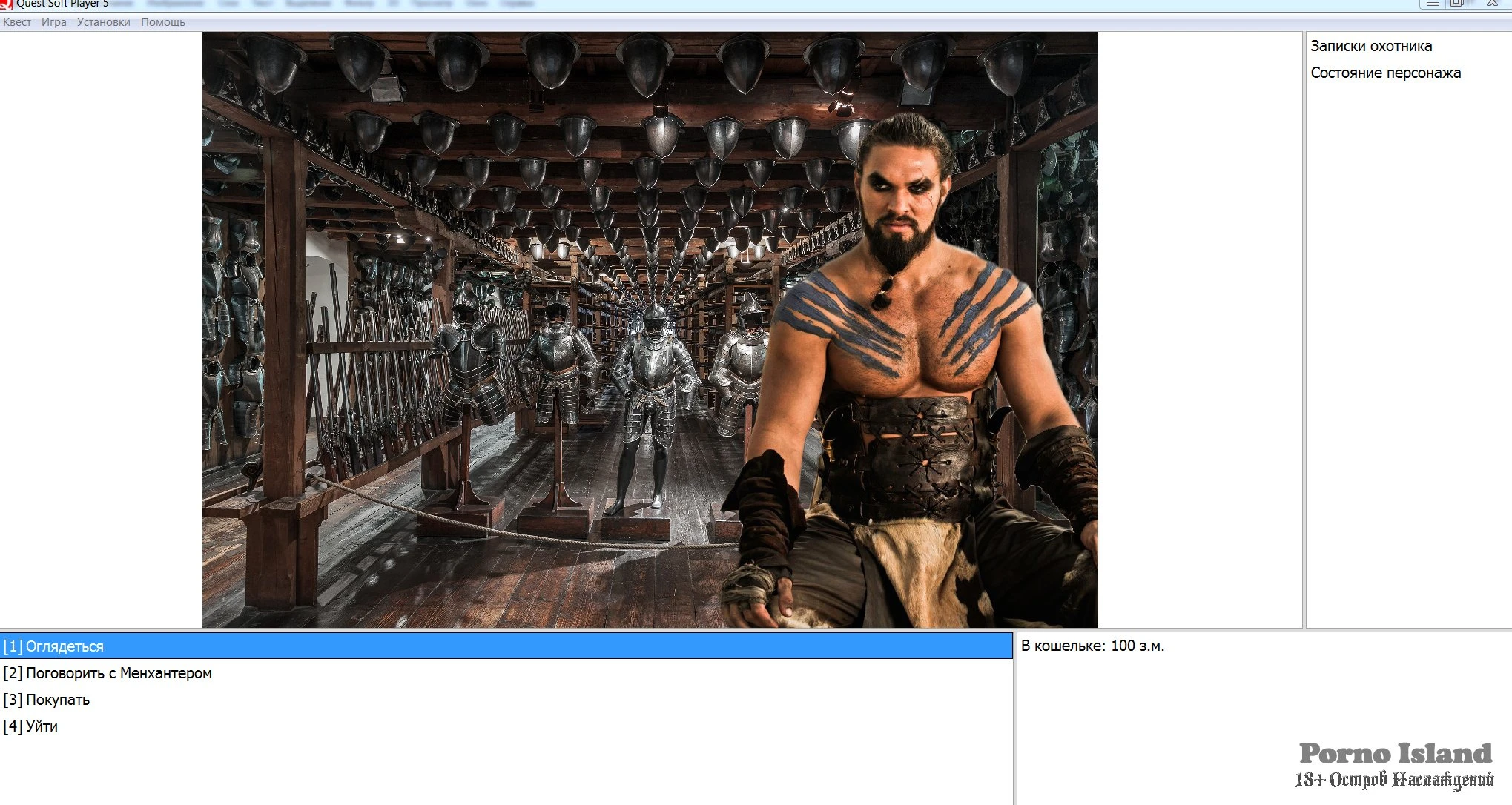Maximize the Quest Soft Player window
Image resolution: width=1512 pixels, height=805 pixels.
1456,4
